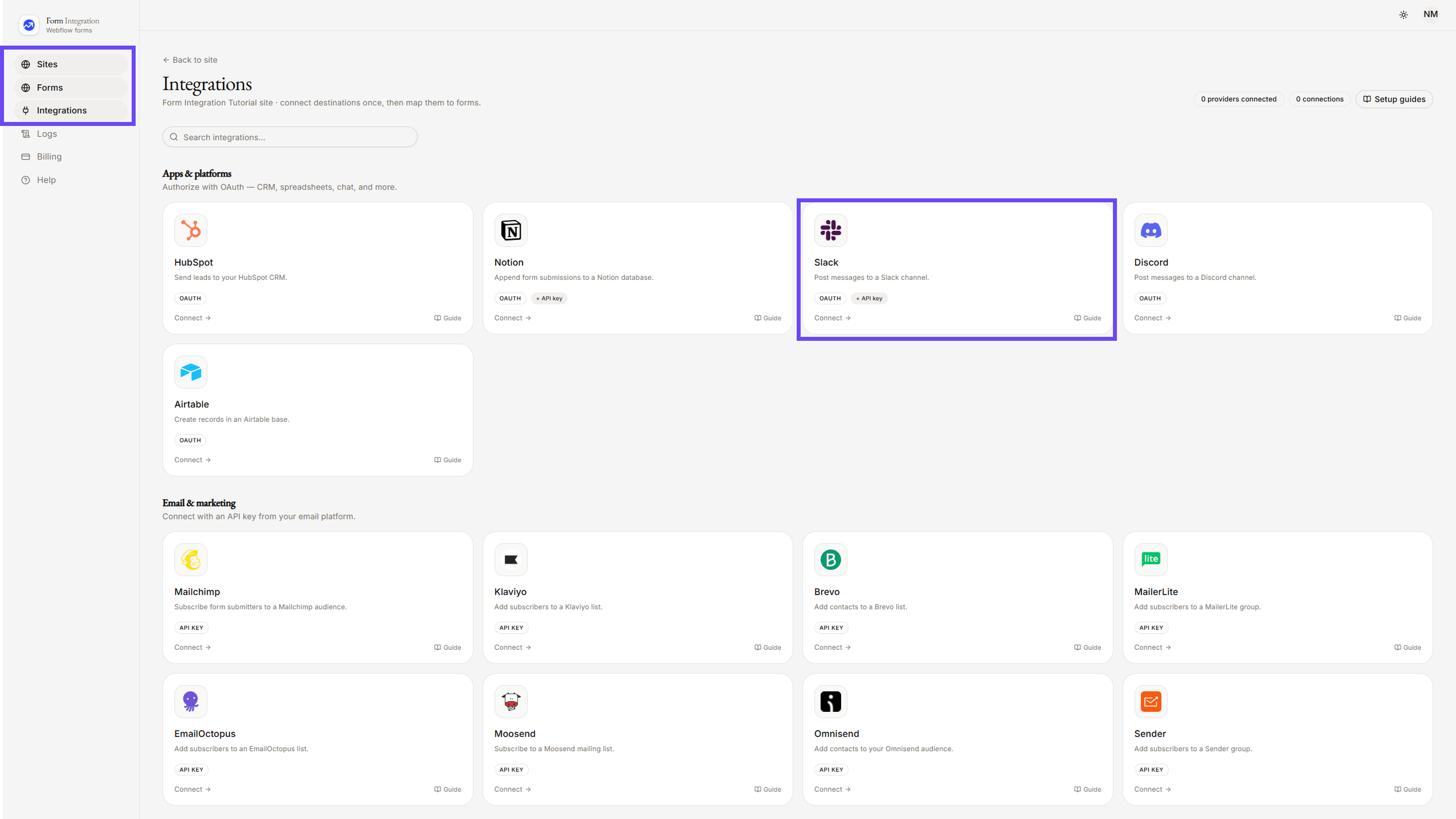
Task: Open Logs in the sidebar
Action: pos(71,134)
